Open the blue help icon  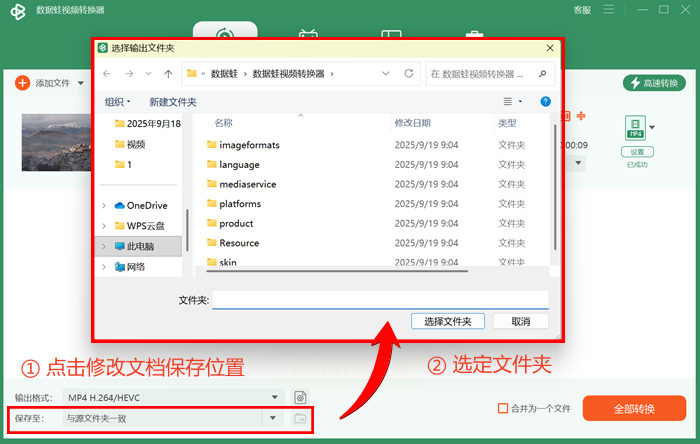545,101
